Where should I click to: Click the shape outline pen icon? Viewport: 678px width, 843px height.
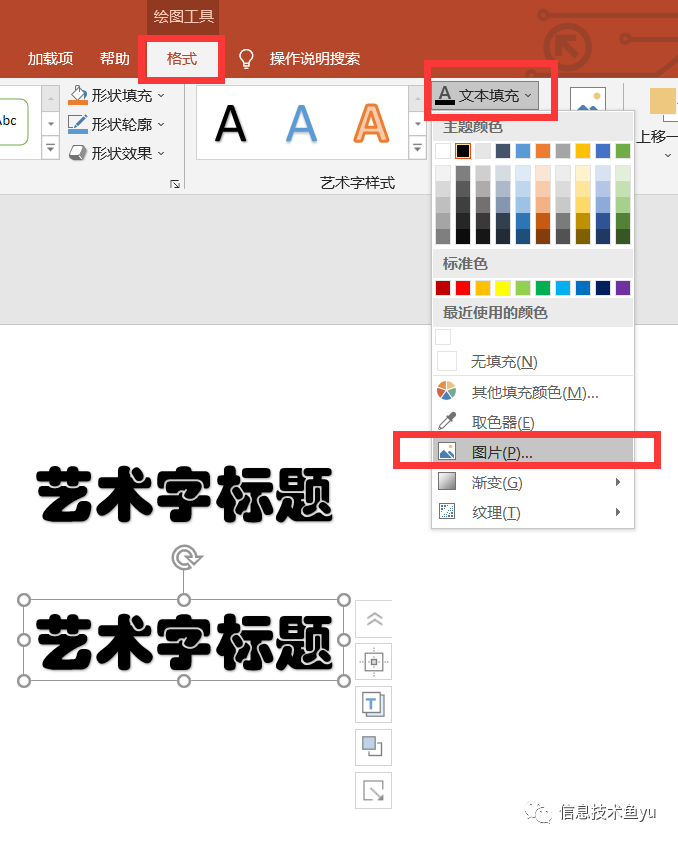point(78,124)
